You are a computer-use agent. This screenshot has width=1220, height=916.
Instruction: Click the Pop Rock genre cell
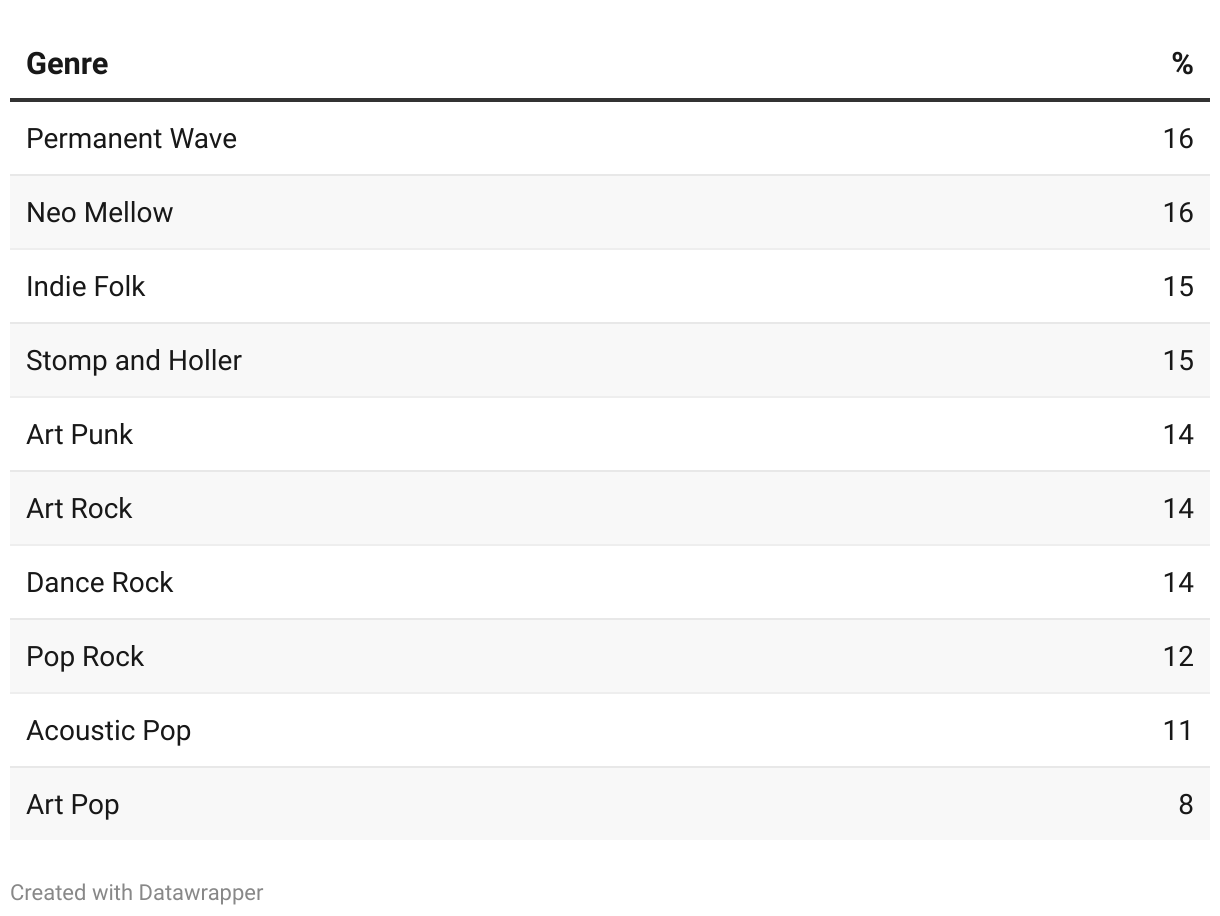coord(85,656)
